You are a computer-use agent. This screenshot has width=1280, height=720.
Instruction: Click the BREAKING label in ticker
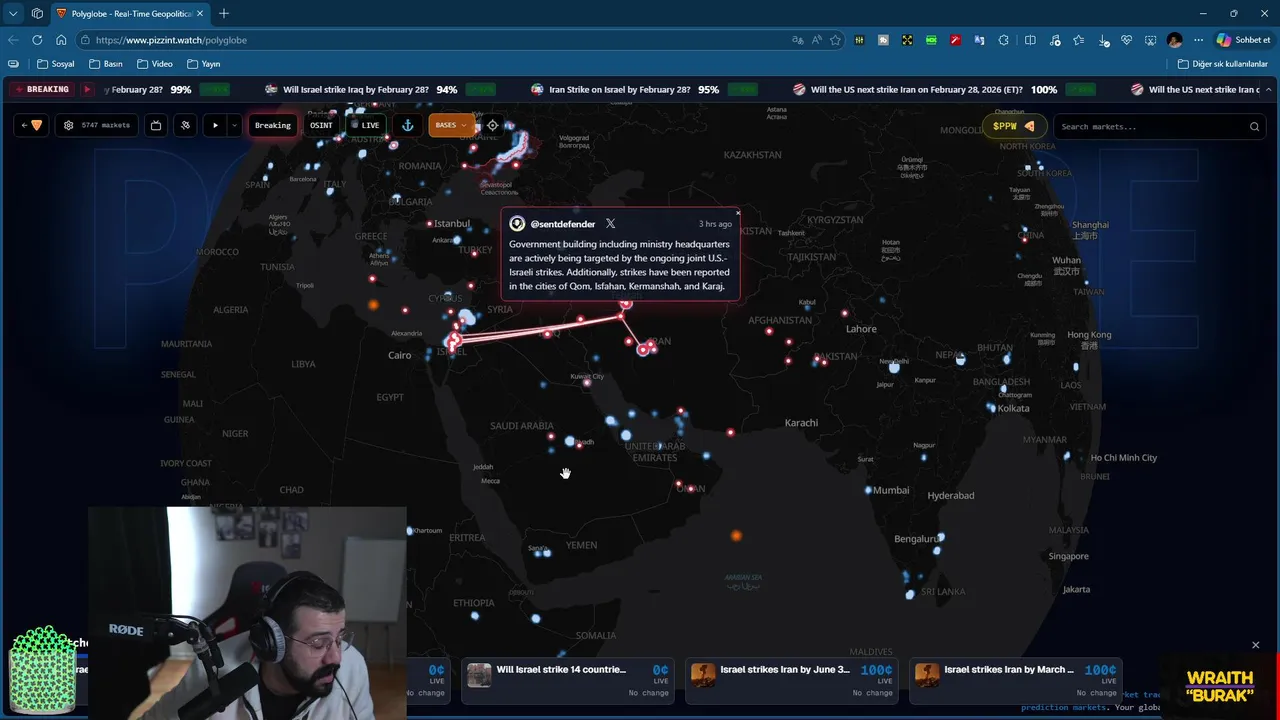pyautogui.click(x=41, y=89)
